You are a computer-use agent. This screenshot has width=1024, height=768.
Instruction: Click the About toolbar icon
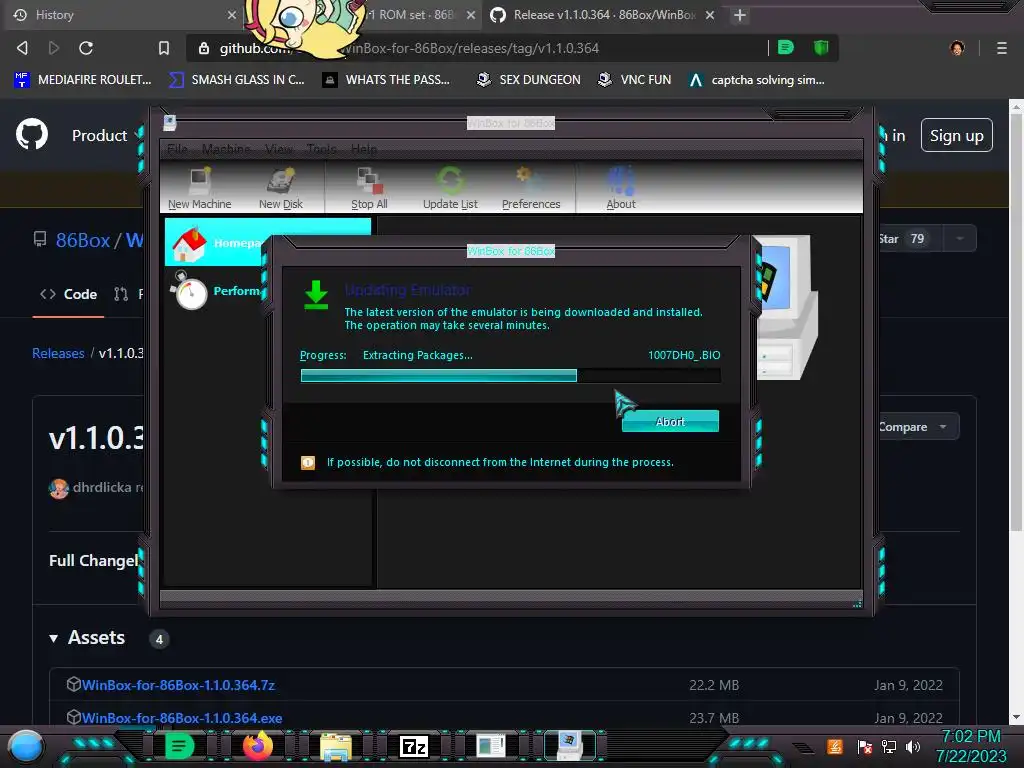tap(620, 189)
